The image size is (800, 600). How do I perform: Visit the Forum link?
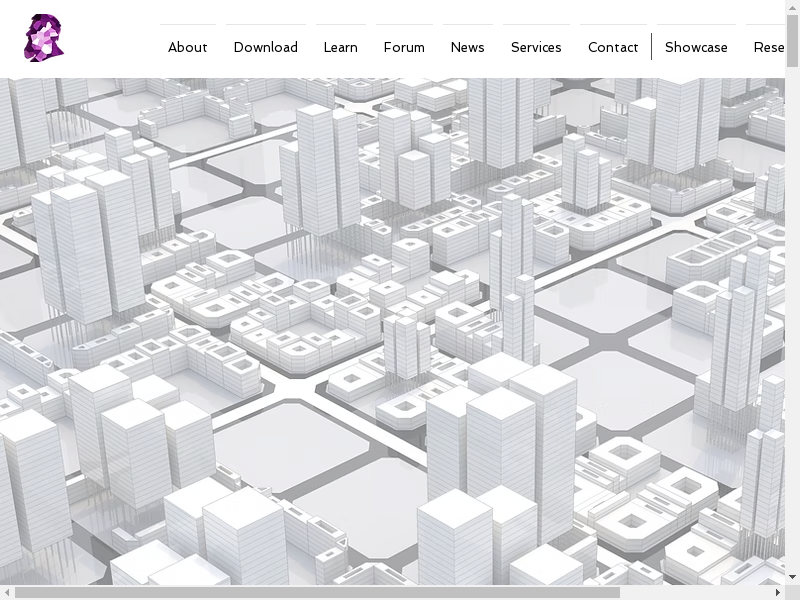coord(404,47)
